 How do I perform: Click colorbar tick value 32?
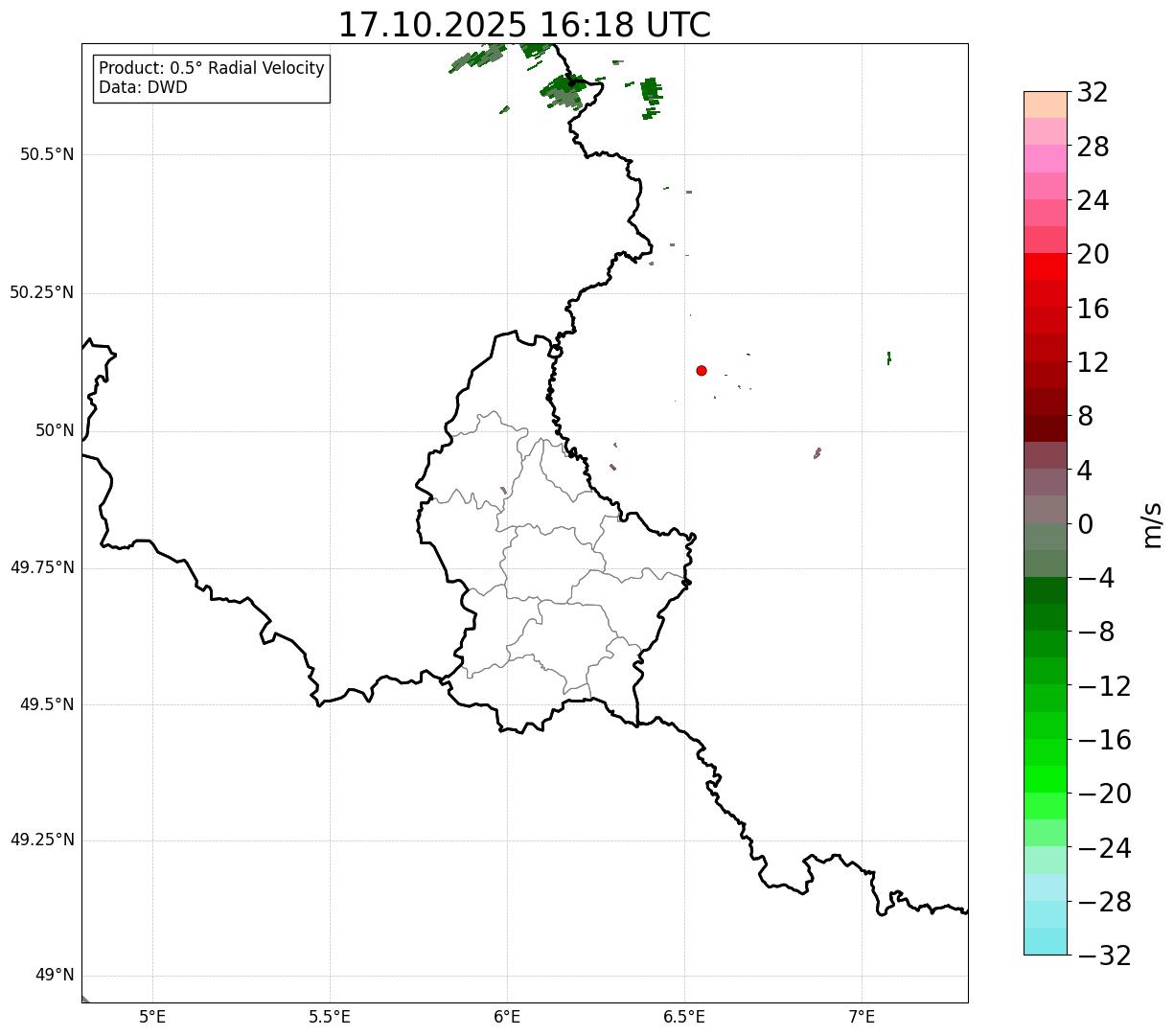click(x=1093, y=93)
